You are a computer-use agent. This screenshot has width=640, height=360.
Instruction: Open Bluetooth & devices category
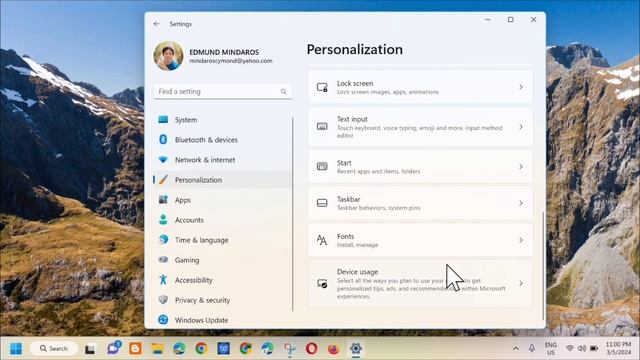223,140
